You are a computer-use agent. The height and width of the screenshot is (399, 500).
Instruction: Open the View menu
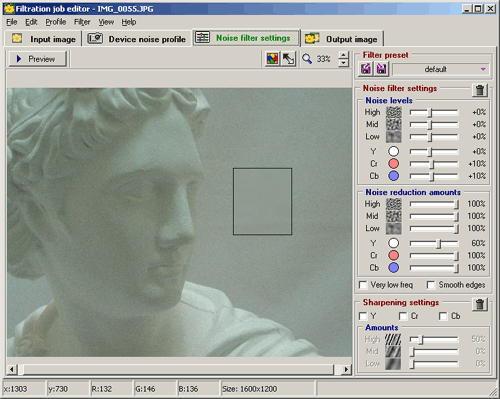(x=106, y=22)
